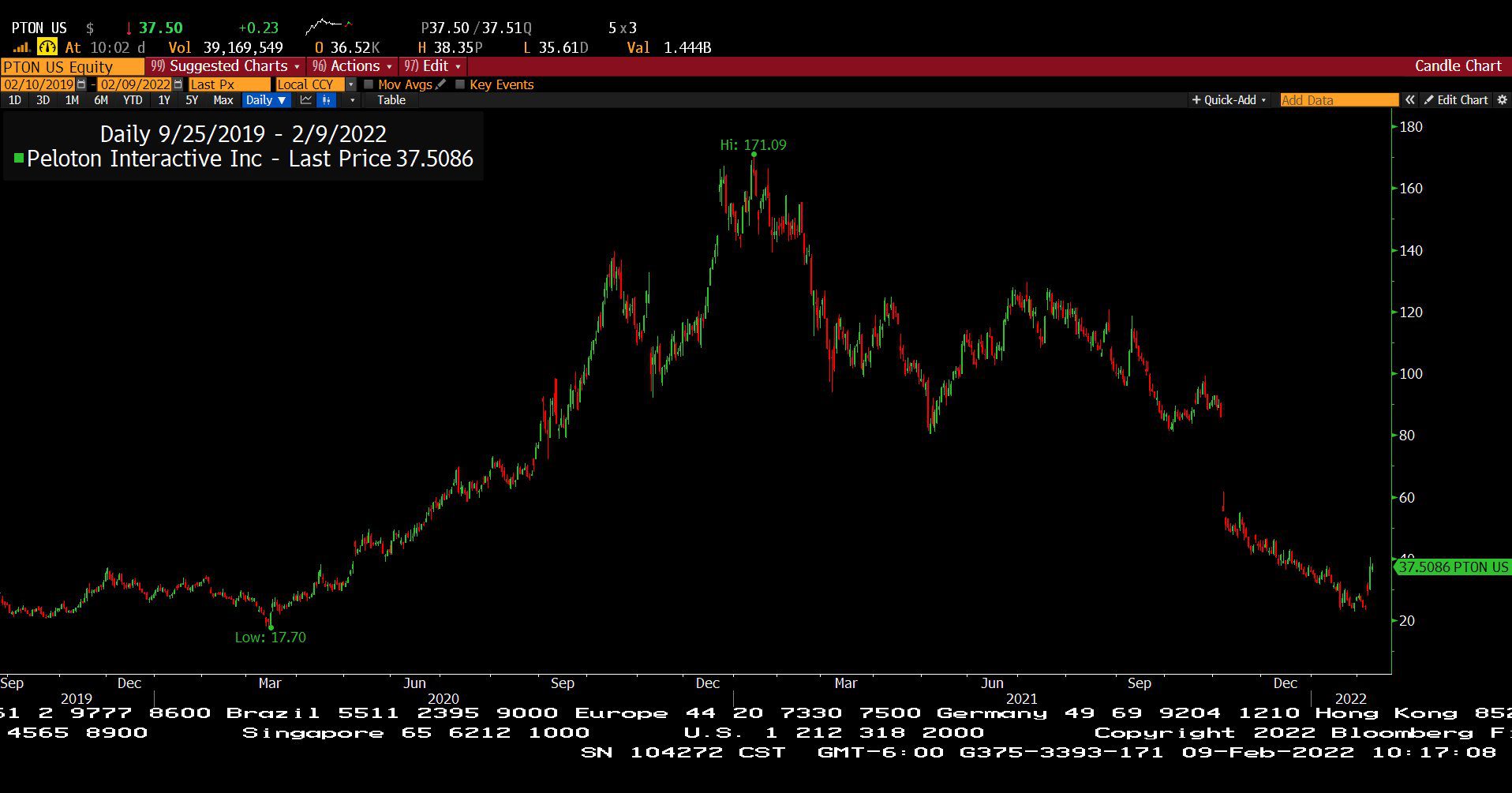Click the 180 label on price axis
The width and height of the screenshot is (1512, 793).
coord(1411,127)
